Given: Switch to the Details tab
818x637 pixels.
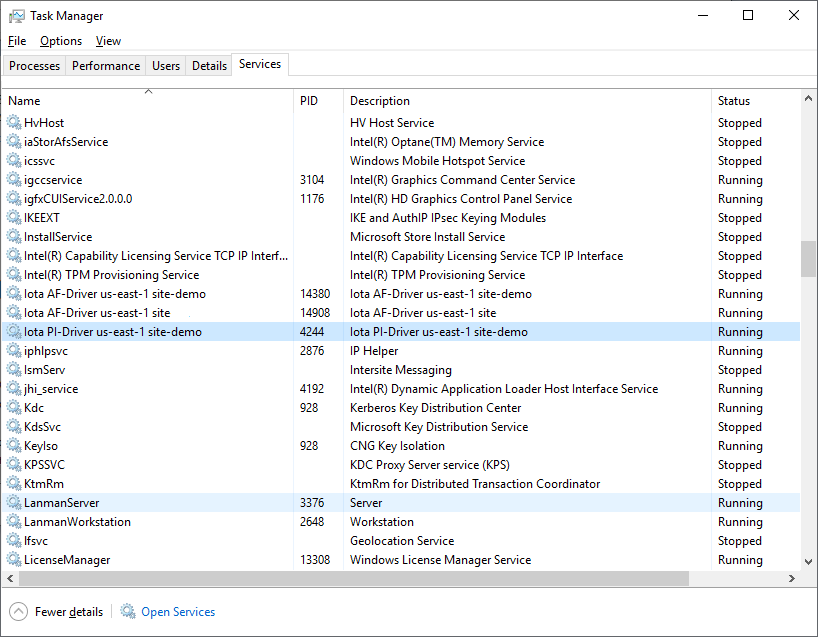Looking at the screenshot, I should point(209,66).
